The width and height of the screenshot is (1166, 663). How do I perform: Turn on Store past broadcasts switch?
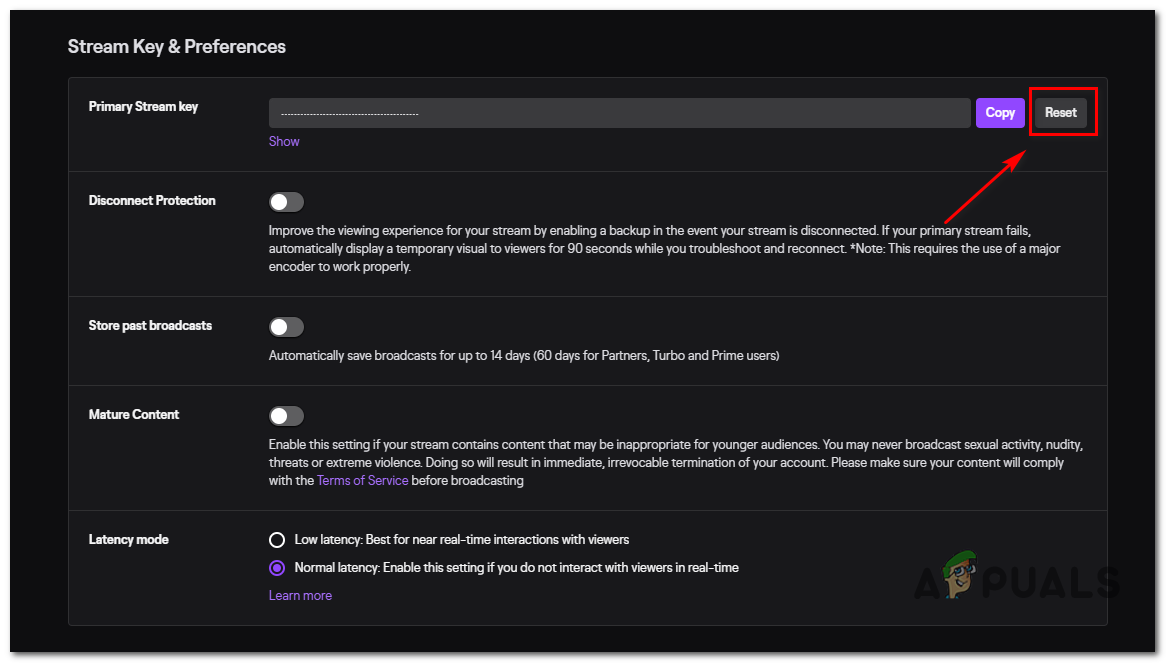[x=286, y=327]
